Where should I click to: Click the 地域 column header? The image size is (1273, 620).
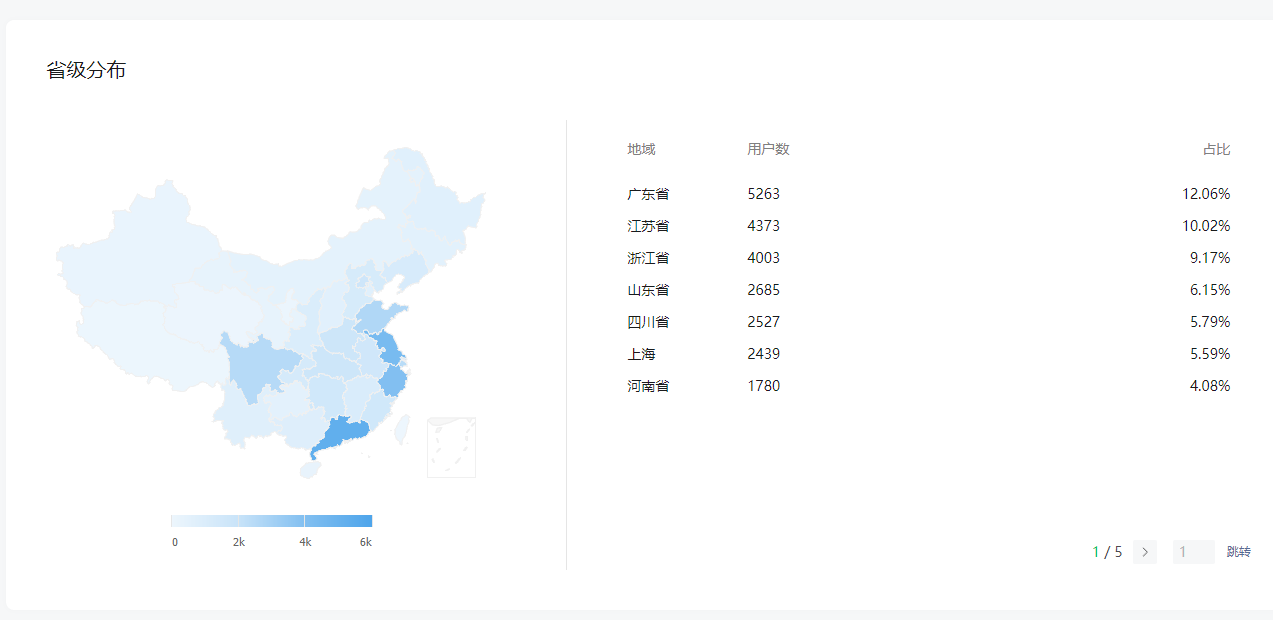pos(641,149)
